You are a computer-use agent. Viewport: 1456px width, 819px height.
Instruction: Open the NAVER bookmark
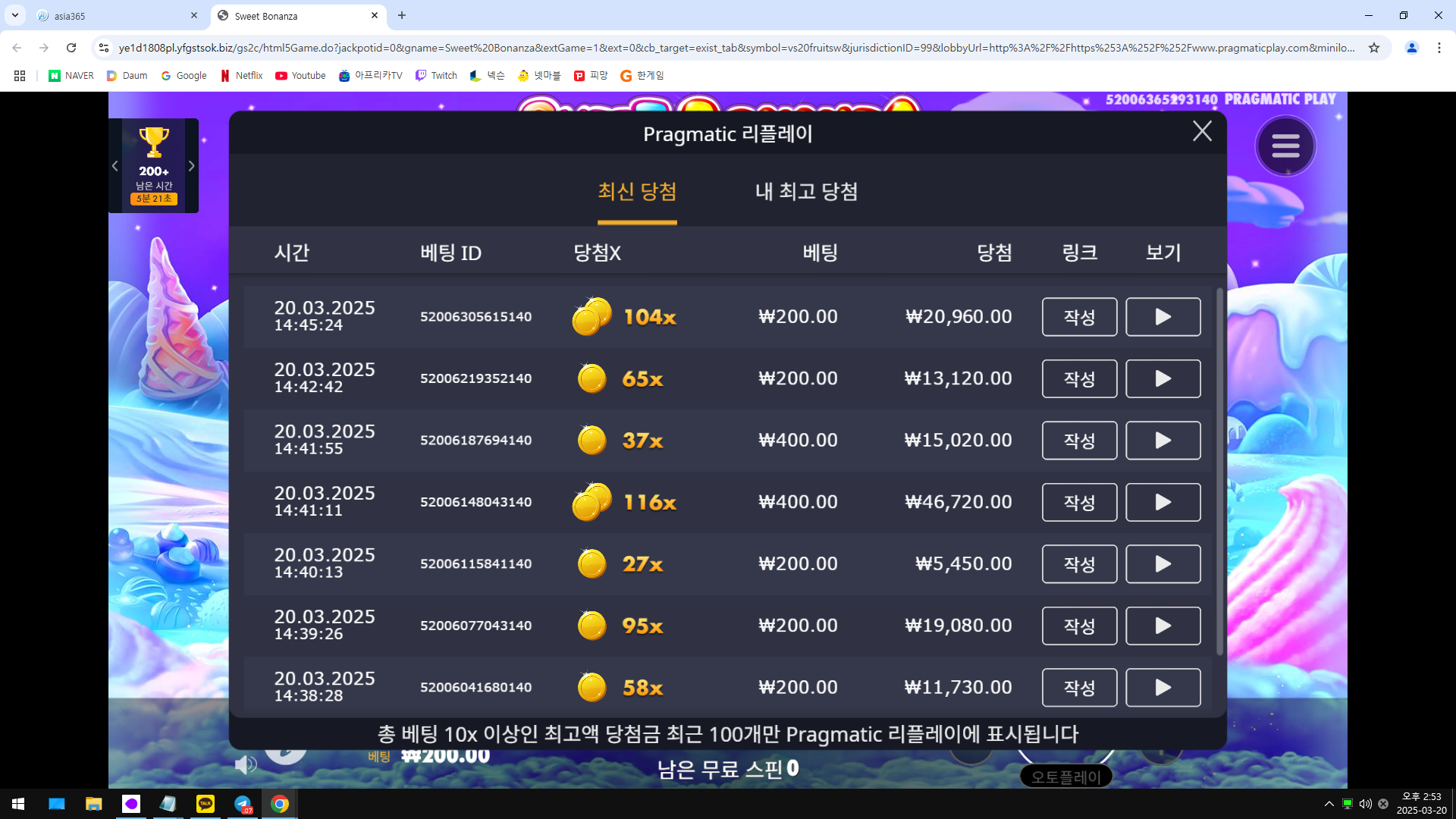coord(71,76)
